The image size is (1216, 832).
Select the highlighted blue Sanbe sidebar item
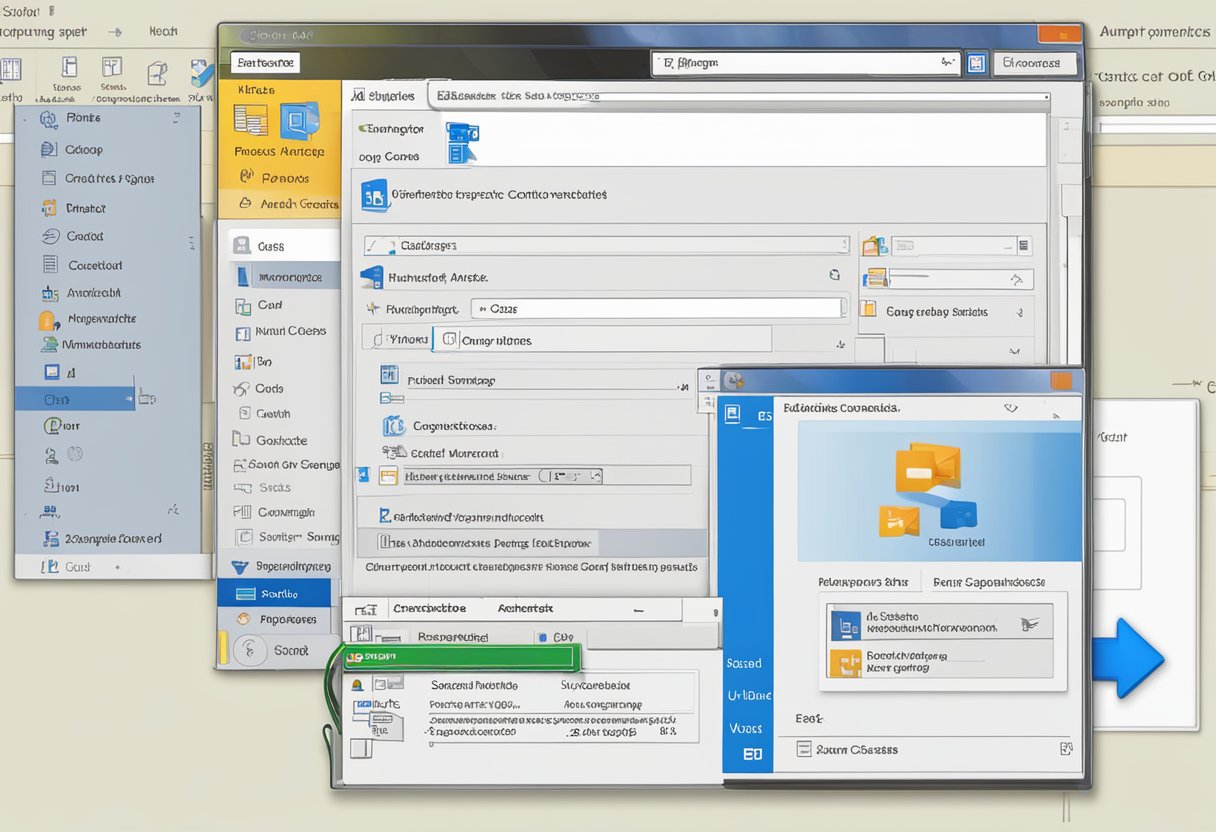point(274,594)
